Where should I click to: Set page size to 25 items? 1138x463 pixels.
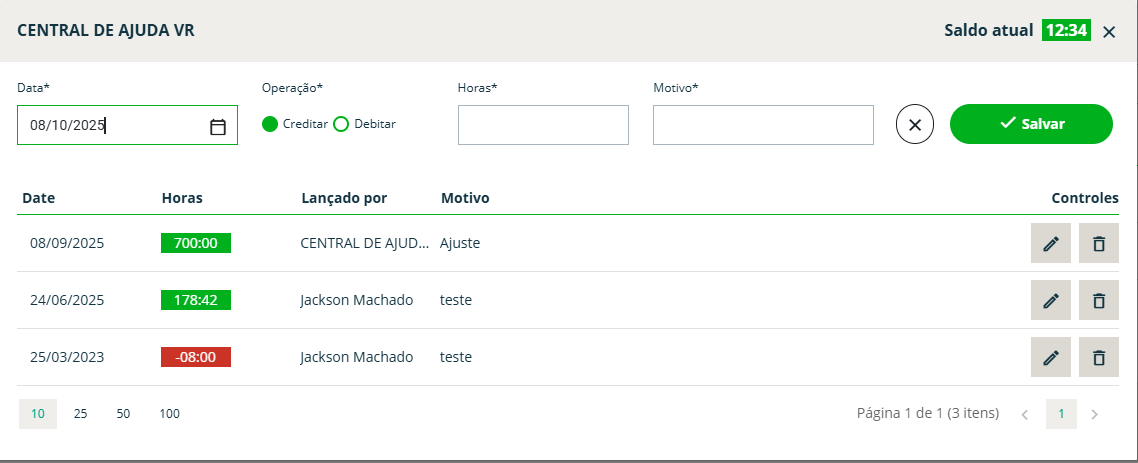81,414
